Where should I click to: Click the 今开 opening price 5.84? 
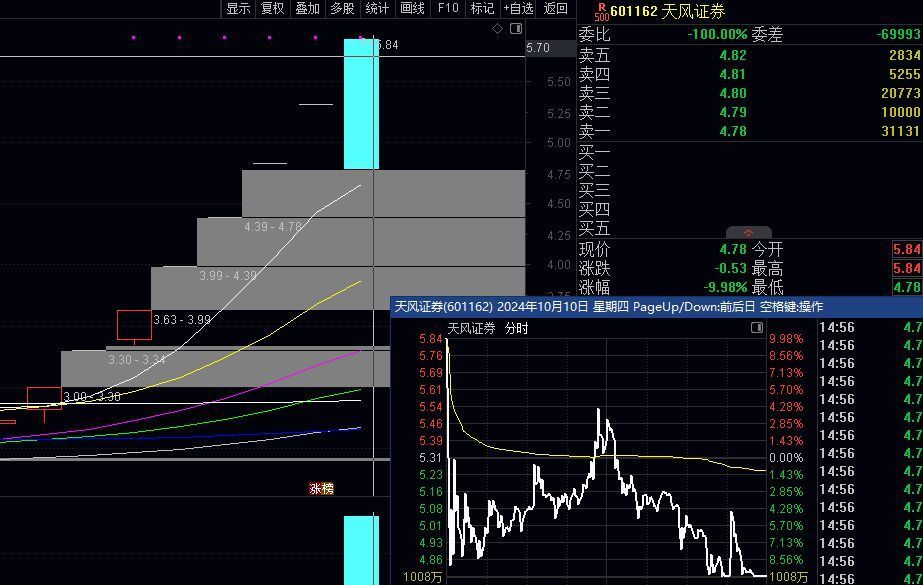tap(907, 250)
